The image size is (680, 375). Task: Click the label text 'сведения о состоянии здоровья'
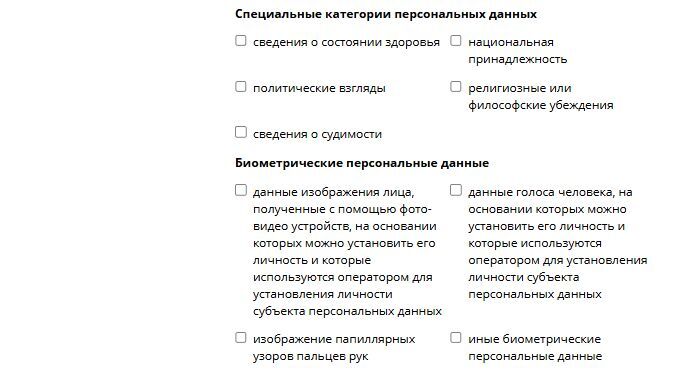pos(346,42)
